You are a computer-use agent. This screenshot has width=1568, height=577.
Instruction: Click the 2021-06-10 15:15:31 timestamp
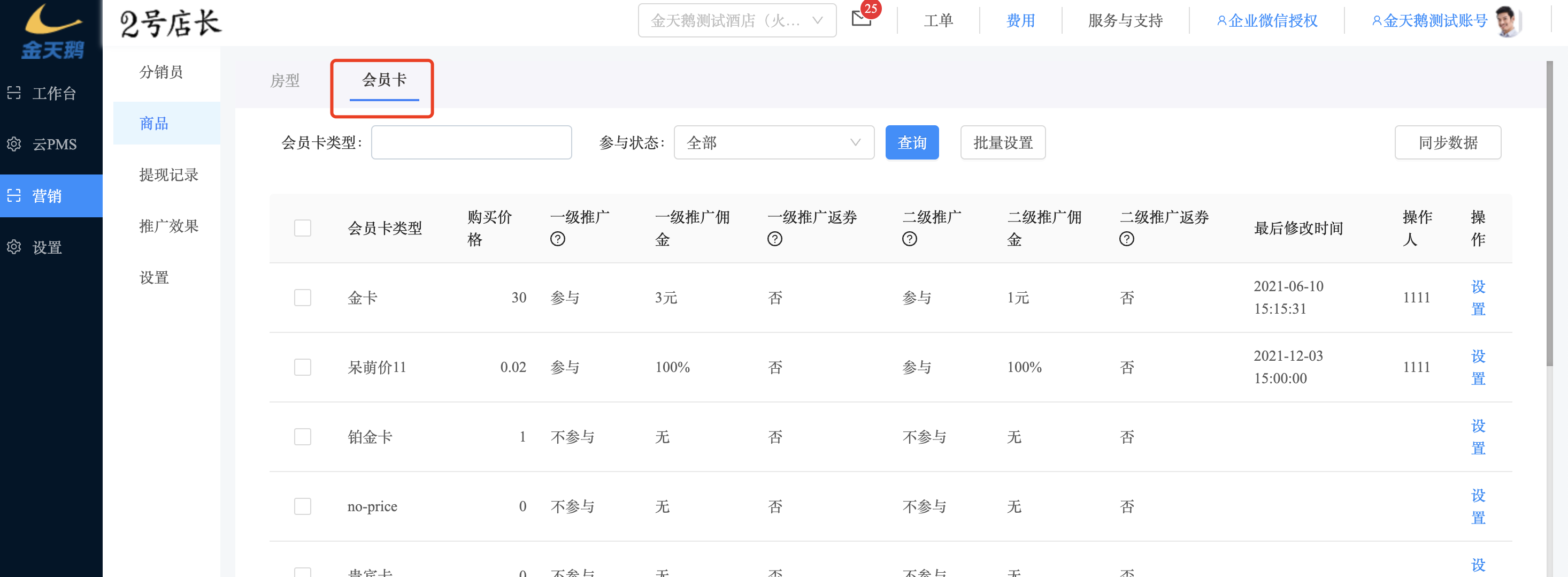click(x=1288, y=298)
